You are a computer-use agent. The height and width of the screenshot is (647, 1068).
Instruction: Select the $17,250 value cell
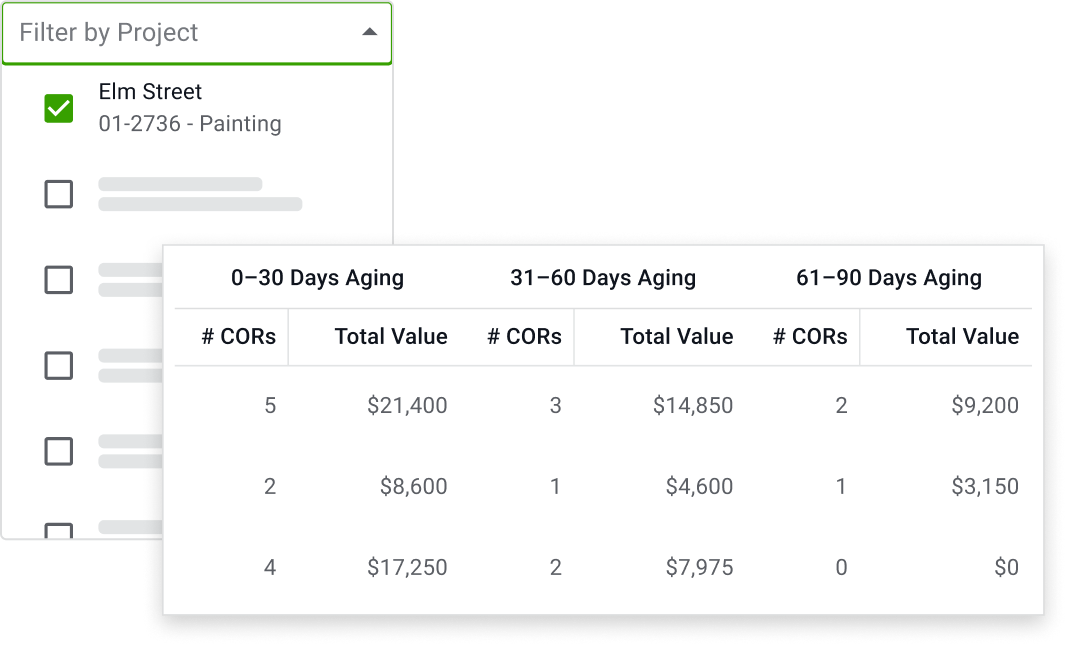click(x=407, y=568)
